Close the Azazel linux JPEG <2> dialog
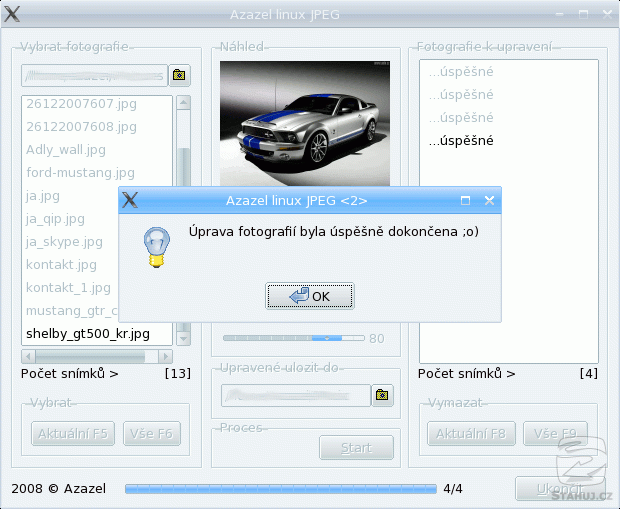 [x=489, y=200]
